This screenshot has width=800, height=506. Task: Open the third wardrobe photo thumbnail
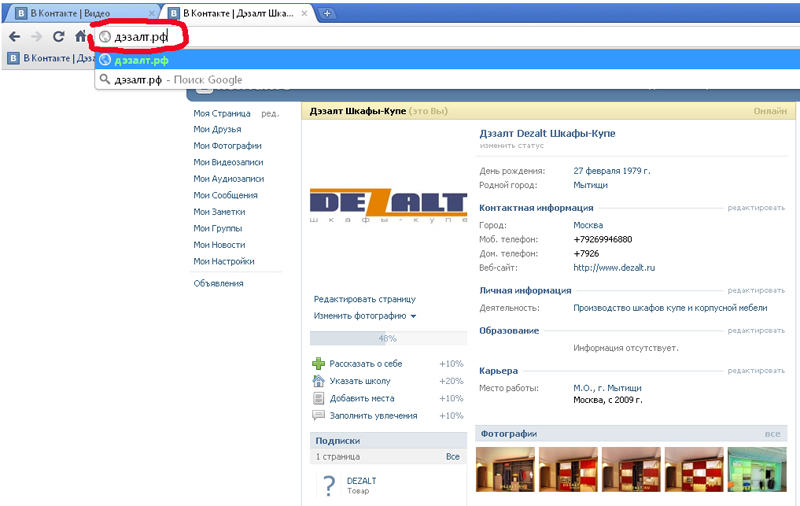(631, 469)
